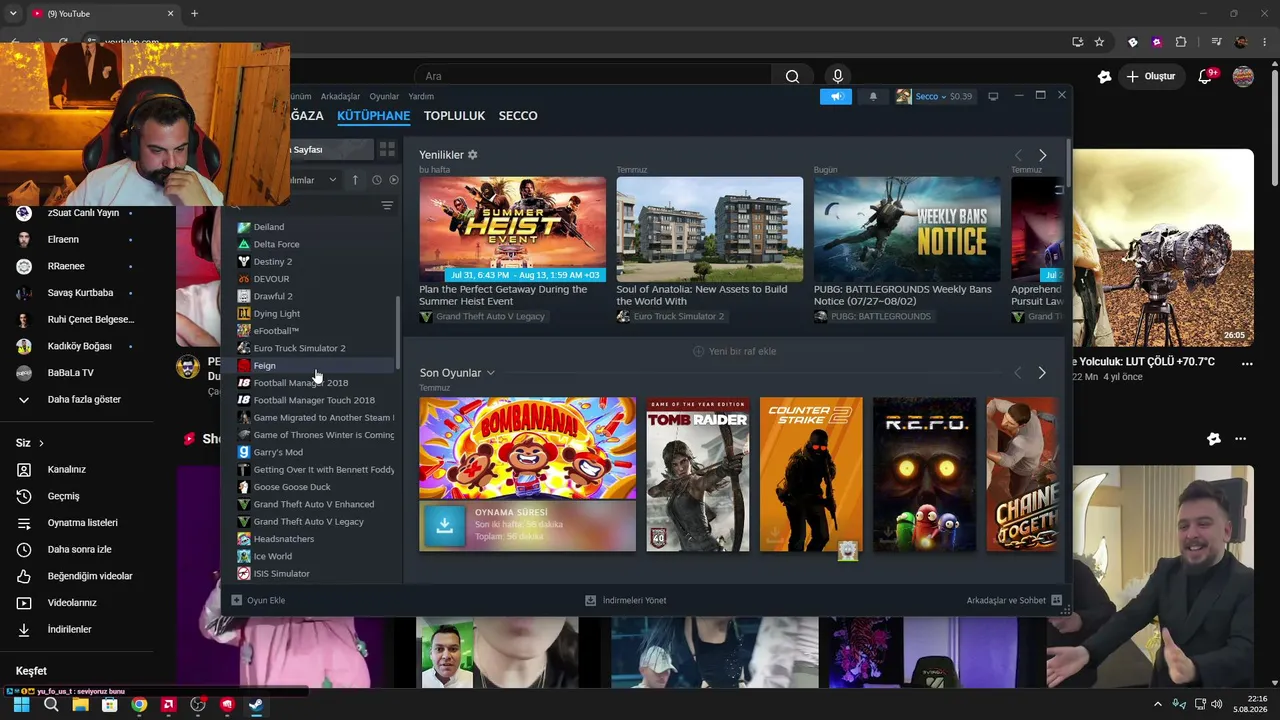1280x720 pixels.
Task: Switch to TOPLULUK tab in Steam
Action: tap(454, 116)
